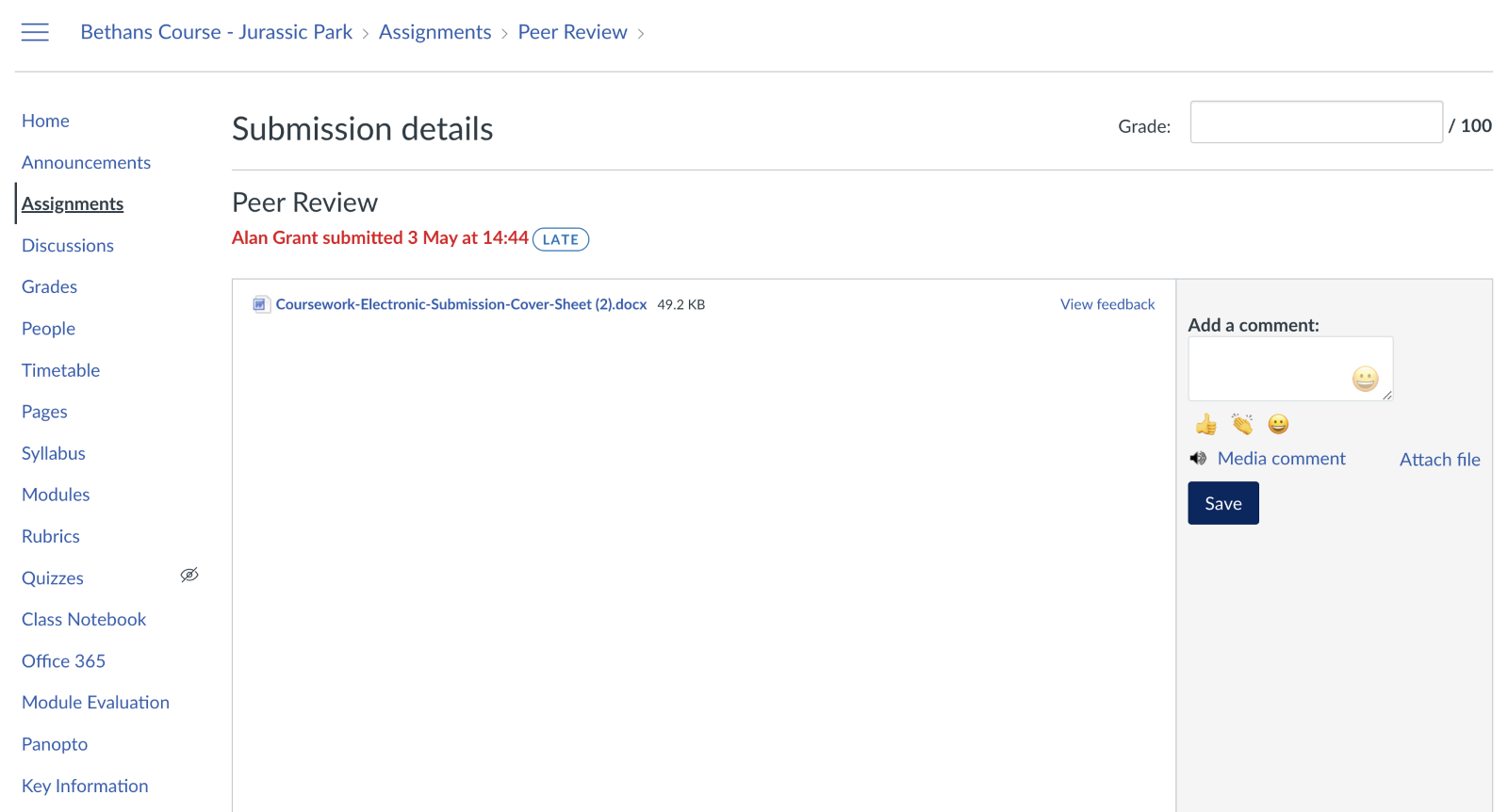Insert grinning face emoji below comment box
This screenshot has width=1508, height=812.
1278,425
